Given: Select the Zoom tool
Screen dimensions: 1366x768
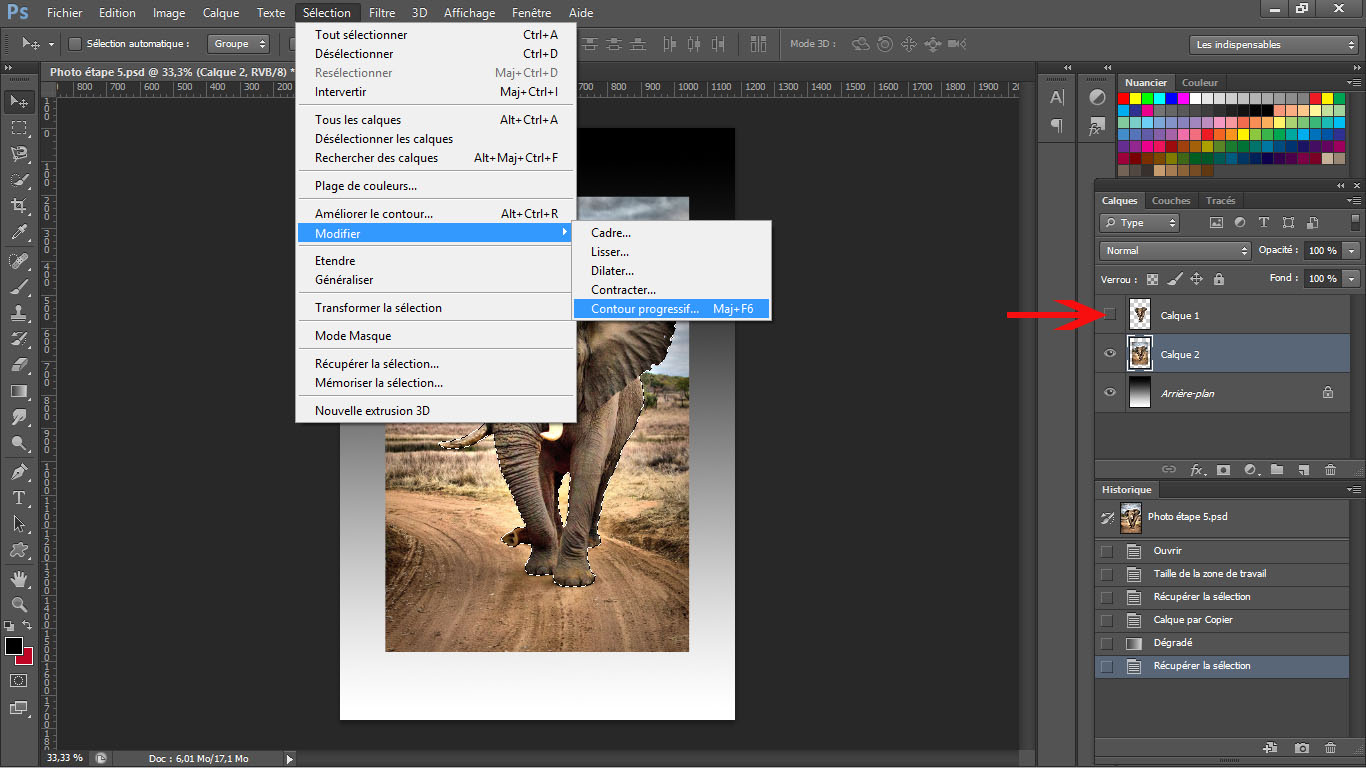Looking at the screenshot, I should tap(19, 605).
